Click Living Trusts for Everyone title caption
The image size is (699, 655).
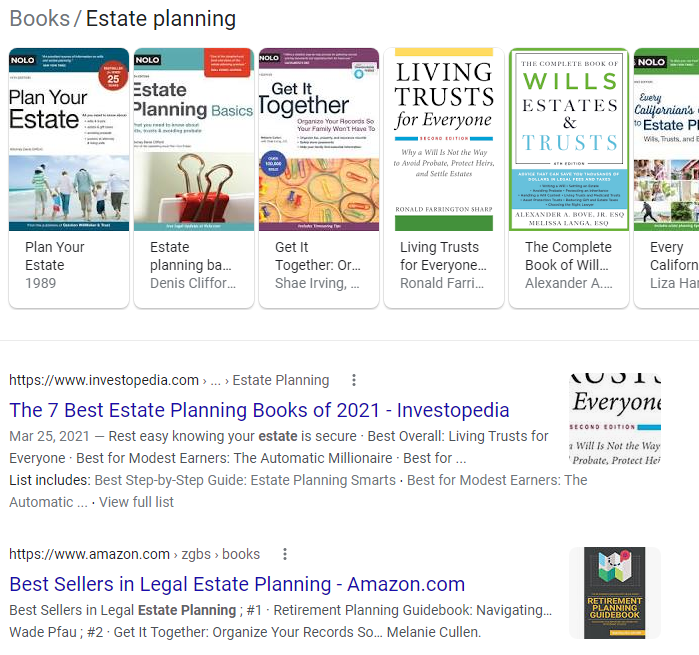442,256
